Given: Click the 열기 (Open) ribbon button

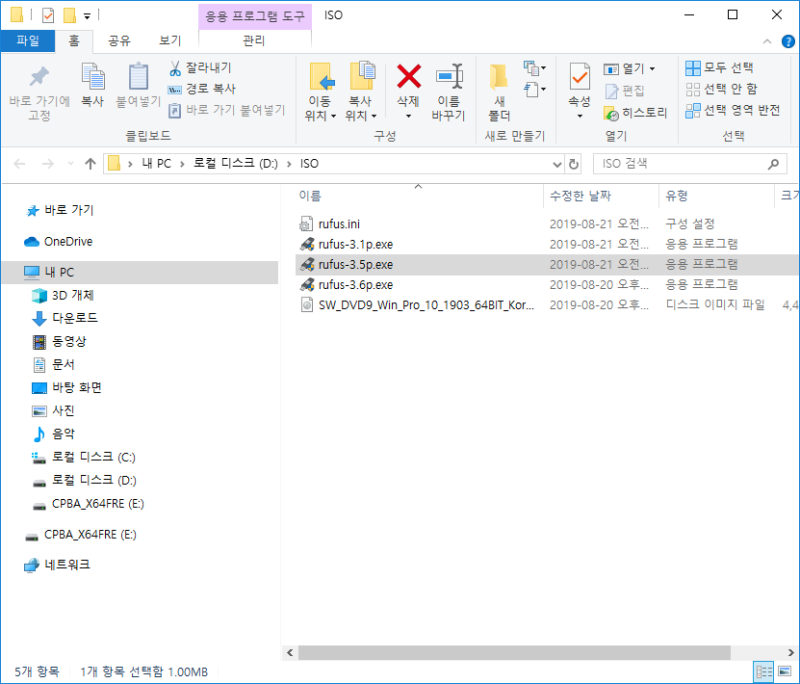Looking at the screenshot, I should (624, 68).
